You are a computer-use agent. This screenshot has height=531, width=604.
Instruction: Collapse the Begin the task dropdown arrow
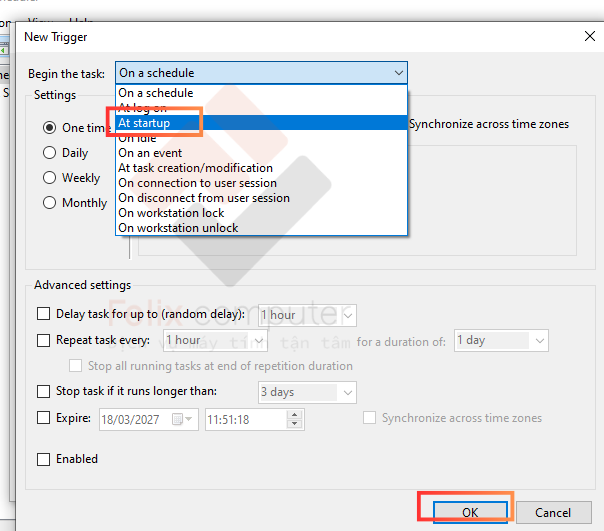pos(399,73)
